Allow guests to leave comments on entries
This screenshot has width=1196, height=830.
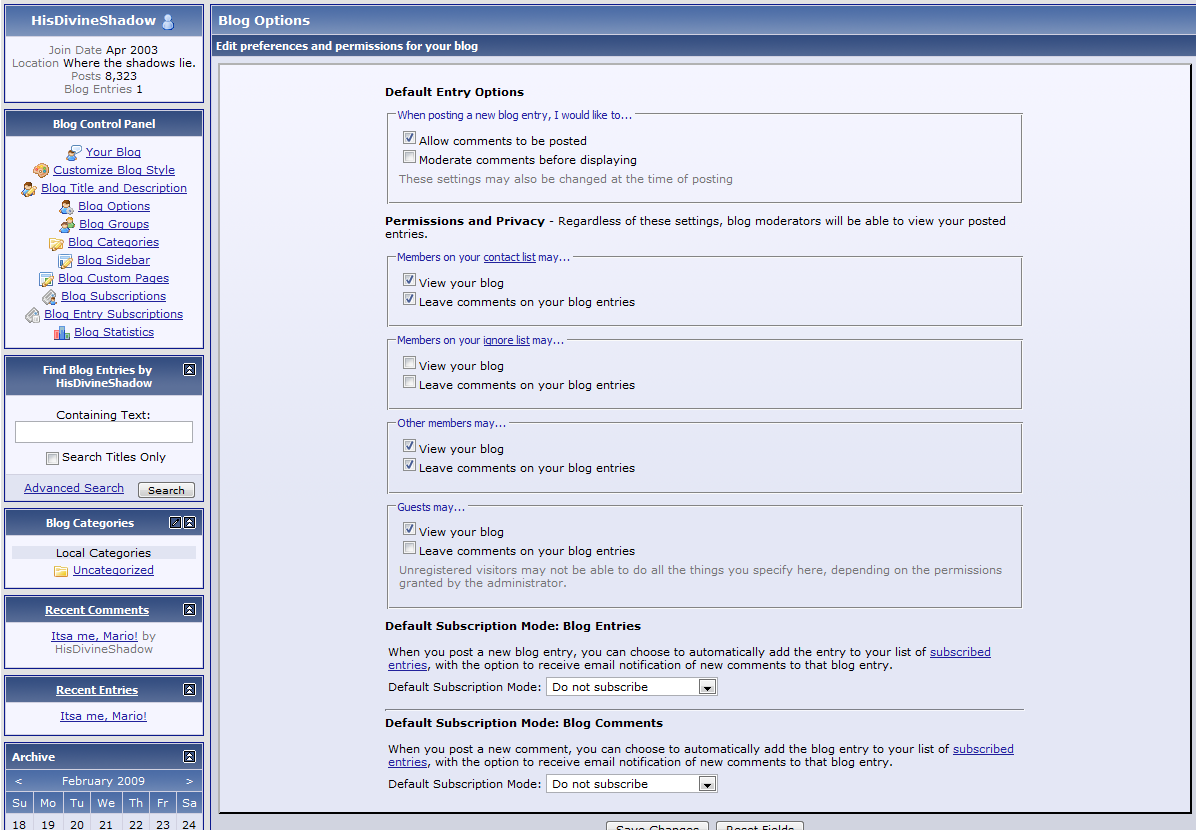[x=409, y=548]
